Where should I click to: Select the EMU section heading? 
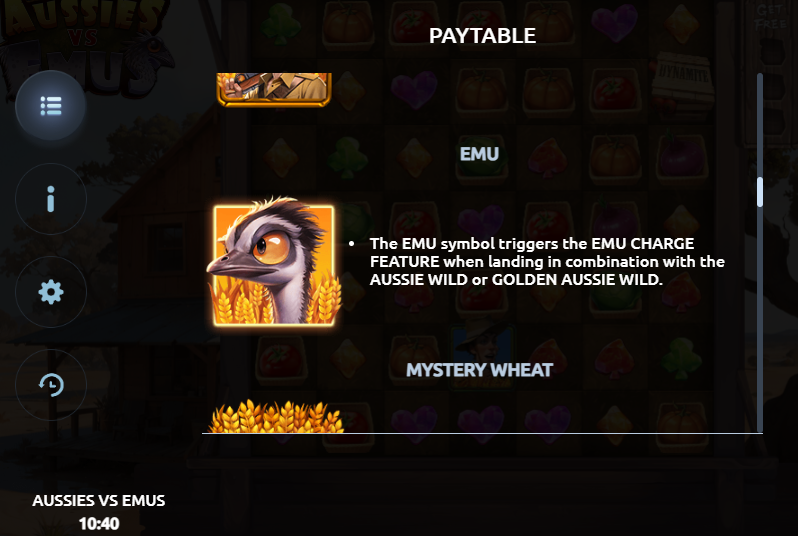pos(479,154)
